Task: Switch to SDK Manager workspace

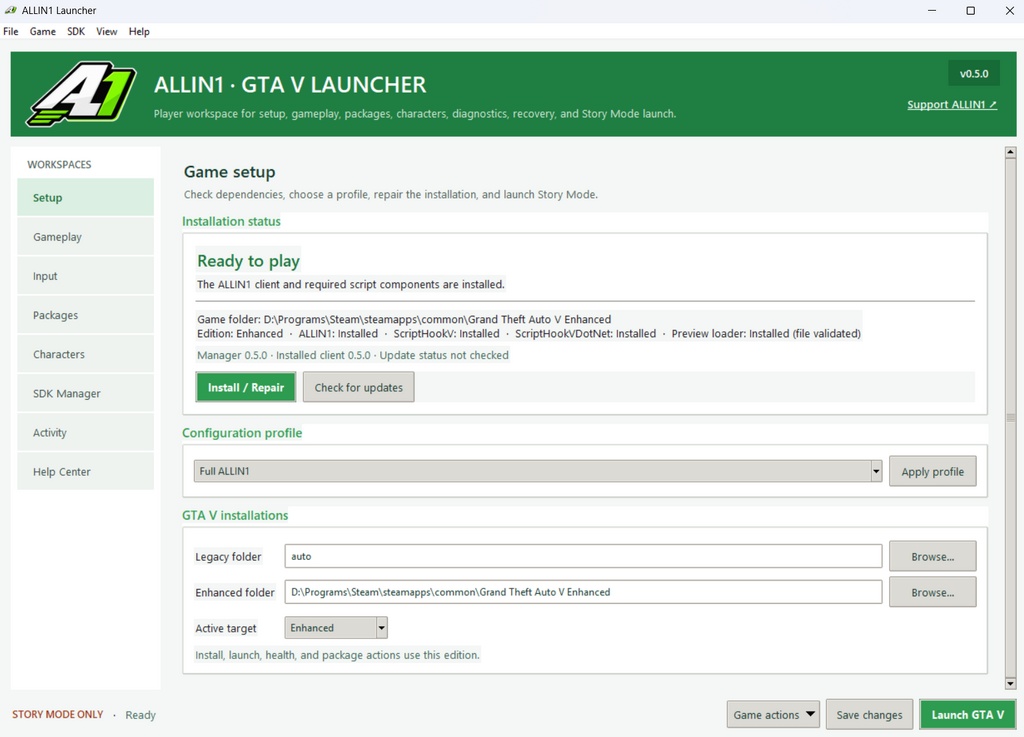Action: [86, 393]
